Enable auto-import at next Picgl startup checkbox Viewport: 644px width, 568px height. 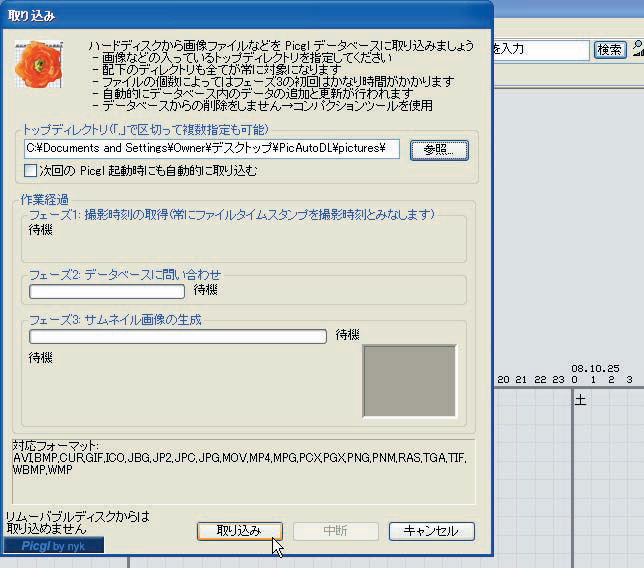pos(30,170)
